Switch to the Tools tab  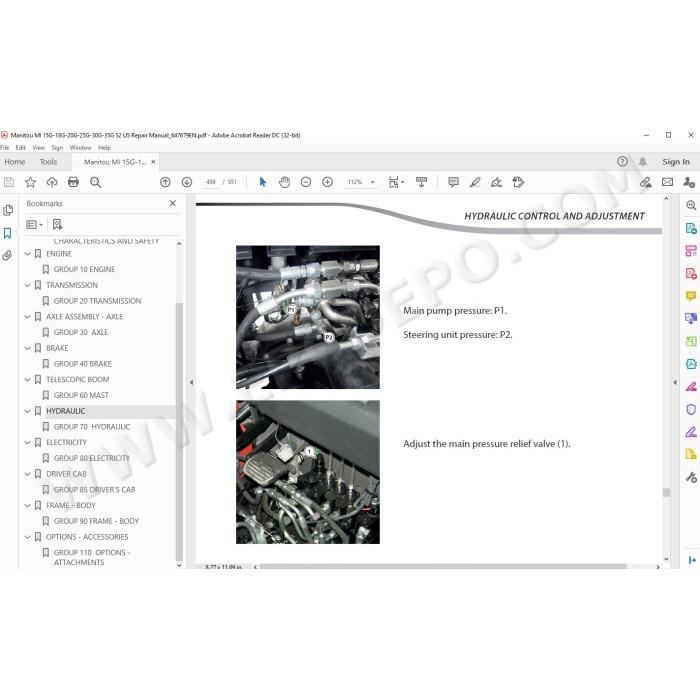[x=48, y=162]
